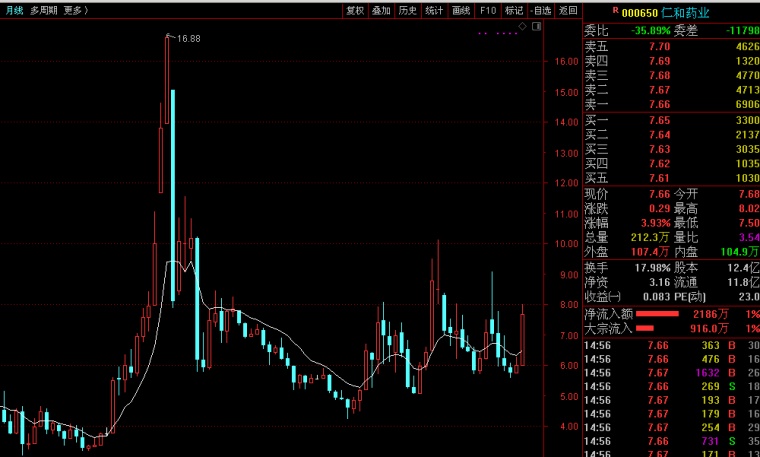Click the 统计 statistics button
Image resolution: width=760 pixels, height=457 pixels.
[x=434, y=10]
